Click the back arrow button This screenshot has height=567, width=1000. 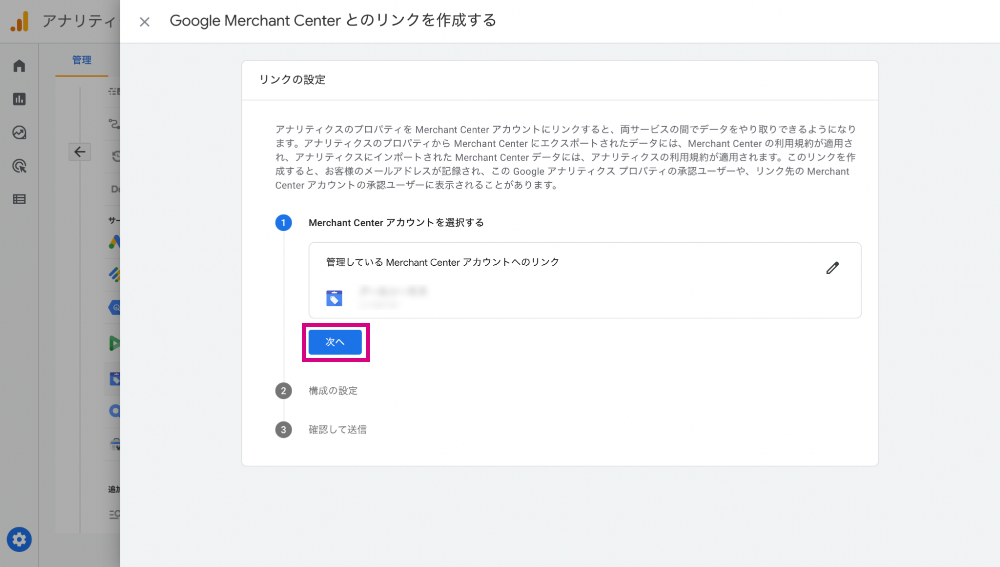coord(80,152)
